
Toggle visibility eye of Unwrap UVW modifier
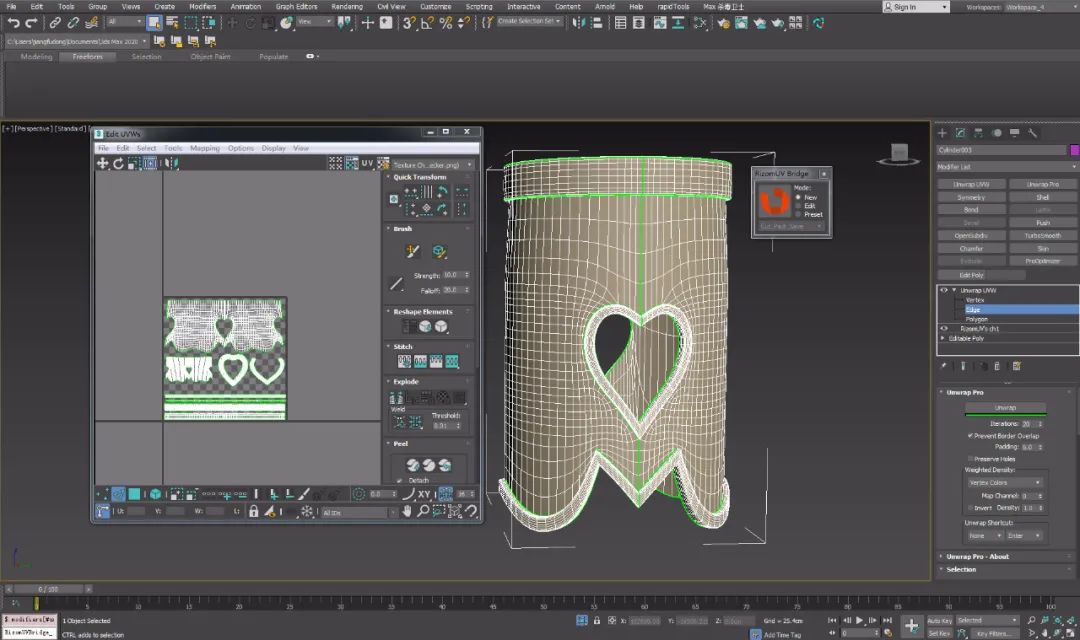943,290
